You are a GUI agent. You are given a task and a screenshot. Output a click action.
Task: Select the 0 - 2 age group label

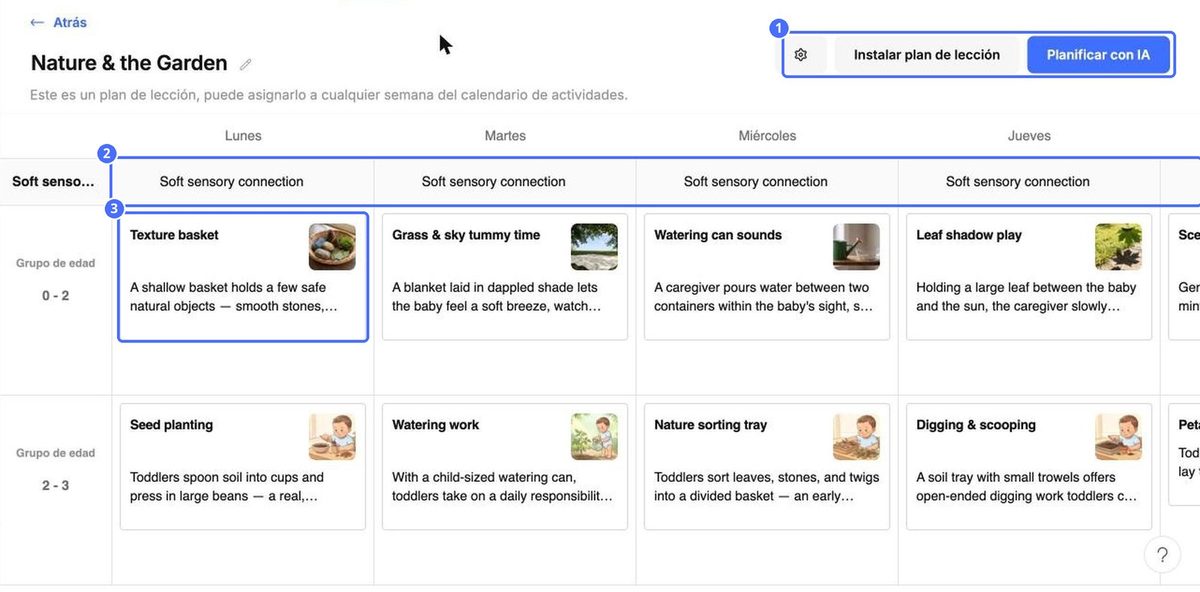pos(56,296)
